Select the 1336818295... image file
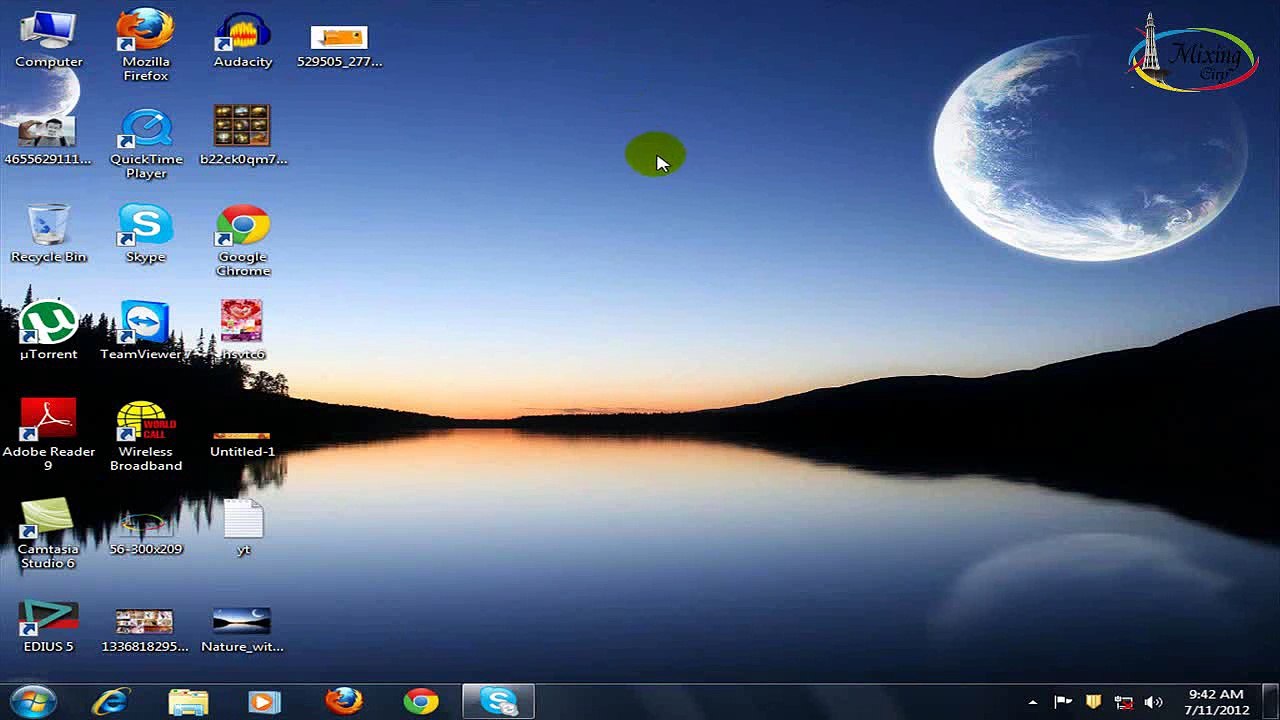 [145, 631]
